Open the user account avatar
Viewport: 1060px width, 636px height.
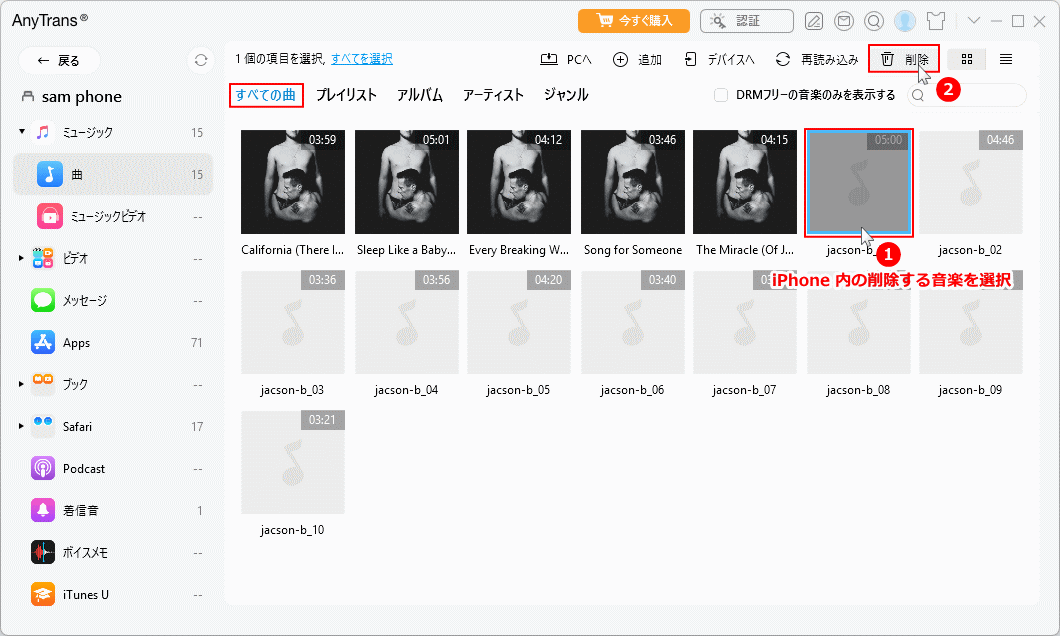tap(905, 21)
